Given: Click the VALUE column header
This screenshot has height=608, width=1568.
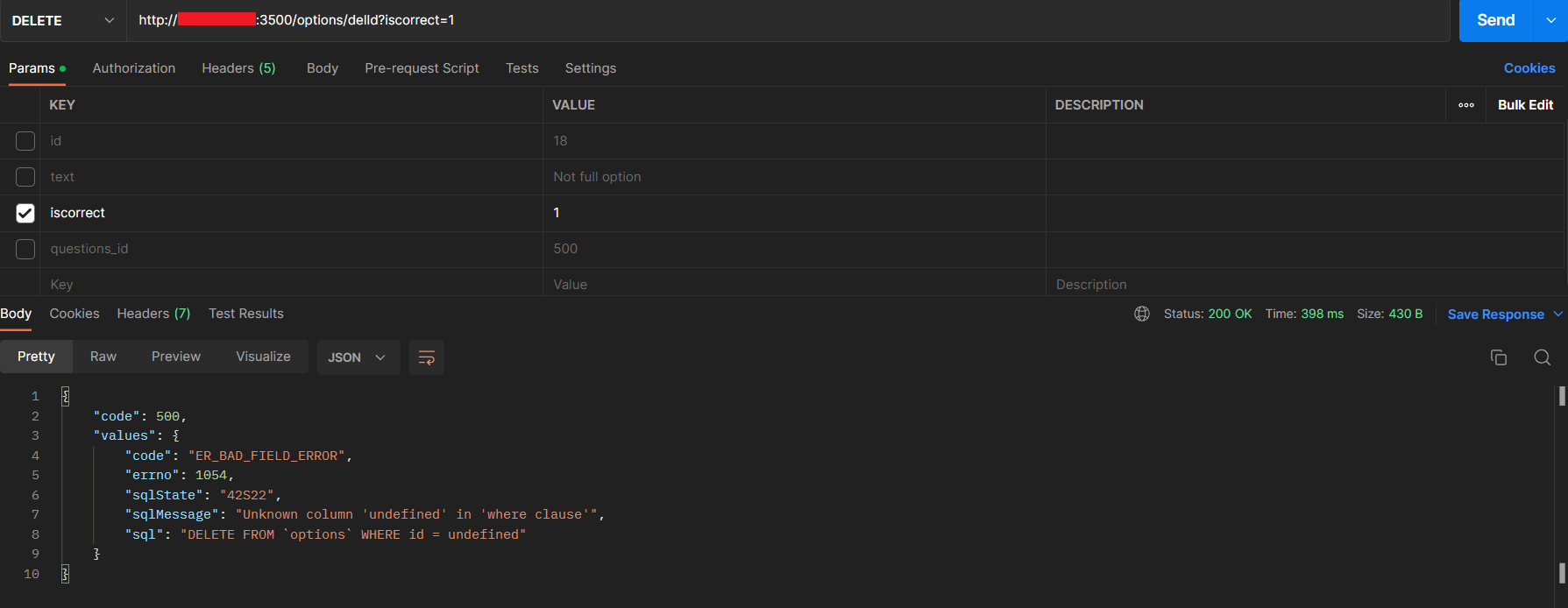Looking at the screenshot, I should pos(573,105).
